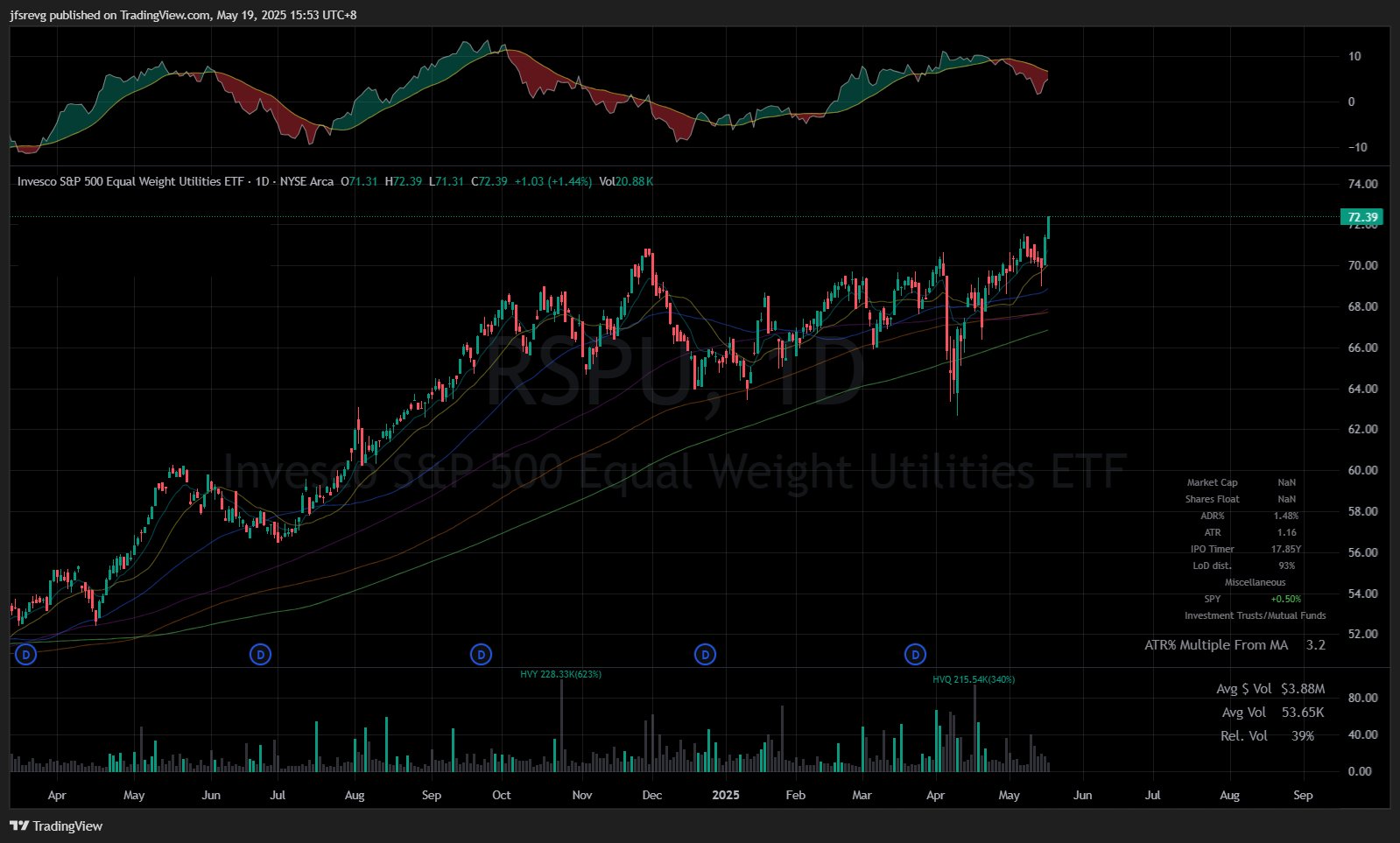Click the close value C72.39
Screen dimensions: 1400x843
point(489,181)
